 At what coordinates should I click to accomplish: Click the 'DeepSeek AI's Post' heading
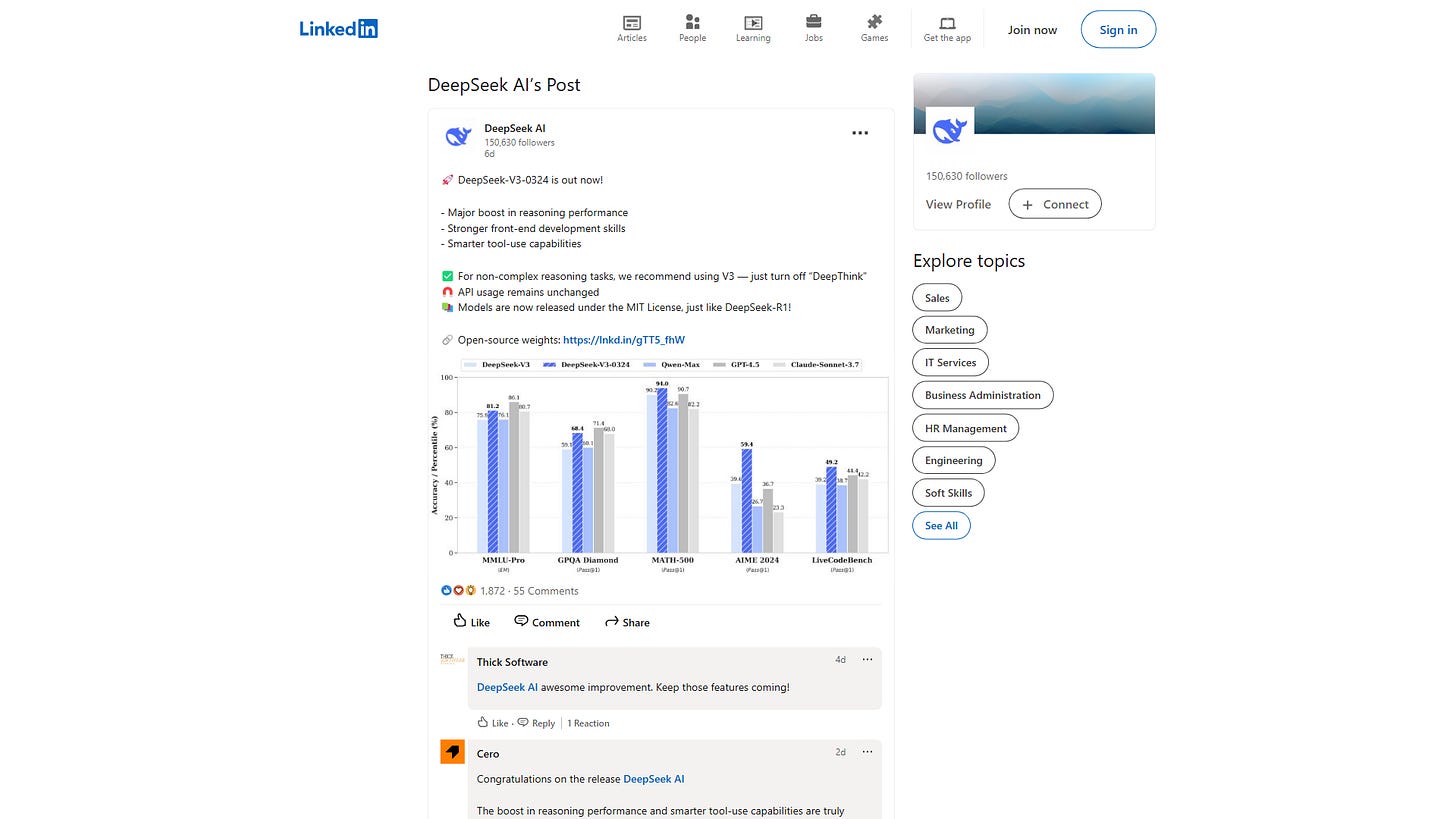click(504, 85)
